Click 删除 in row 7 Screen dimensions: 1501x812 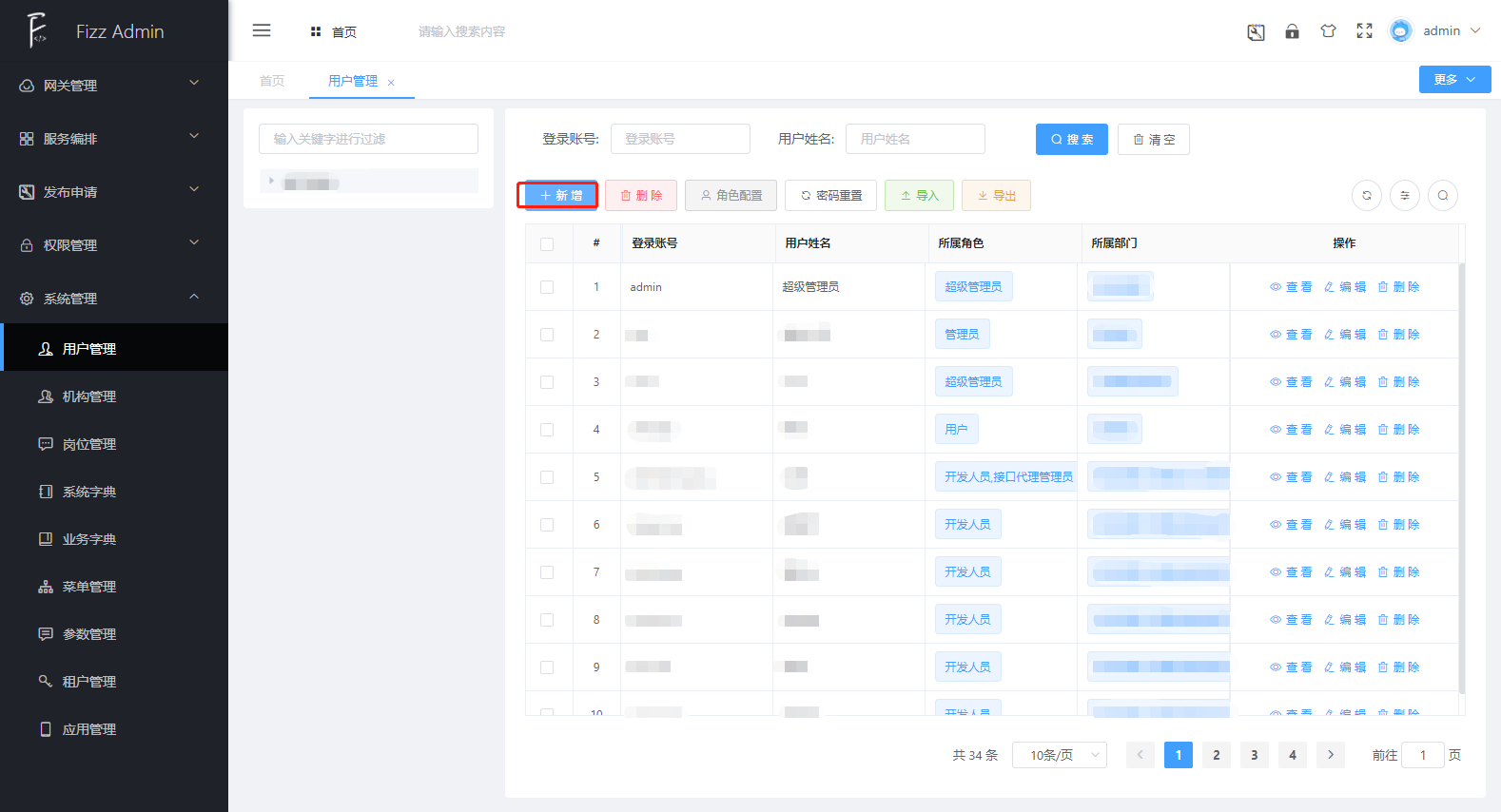pyautogui.click(x=1398, y=572)
